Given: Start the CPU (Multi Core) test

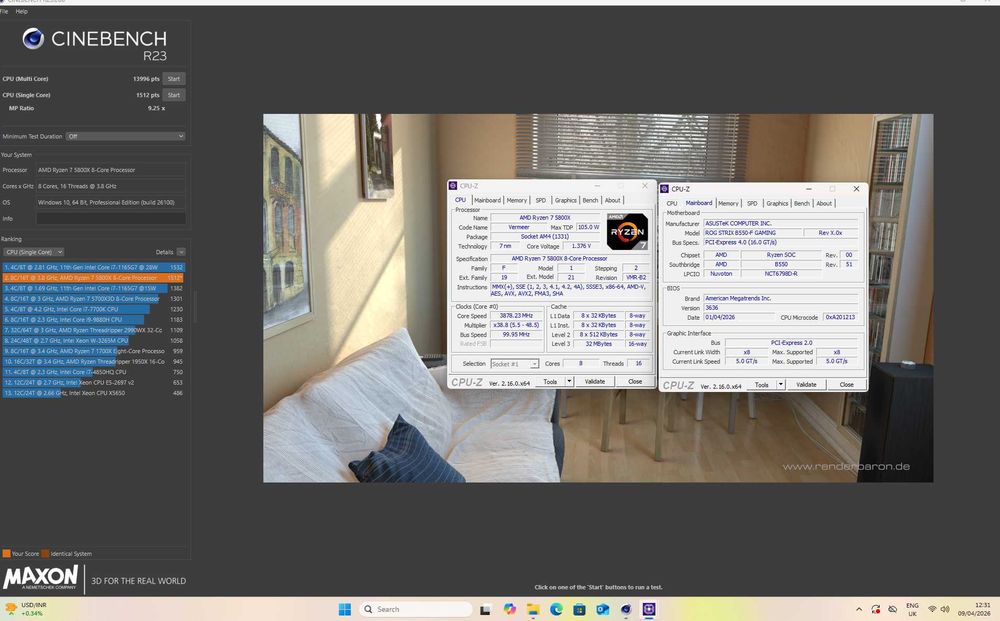Looking at the screenshot, I should click(x=173, y=78).
